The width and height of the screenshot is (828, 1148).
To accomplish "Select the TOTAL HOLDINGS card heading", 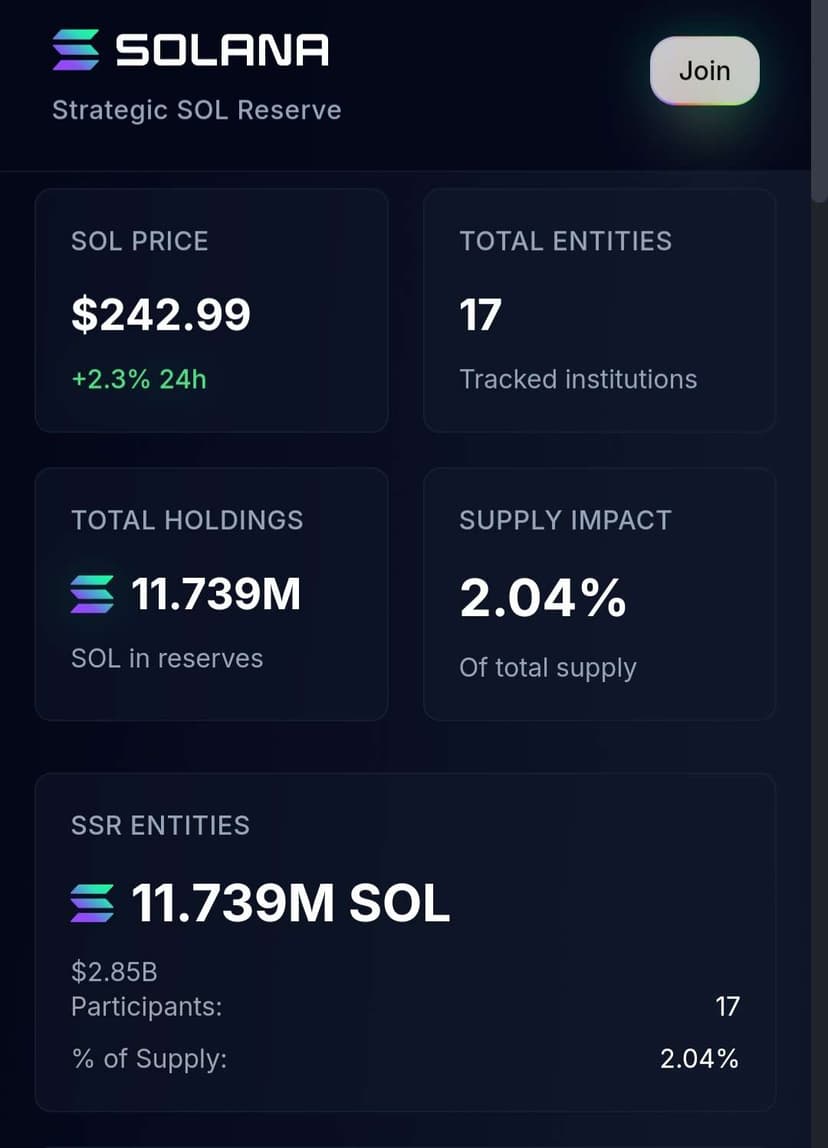I will pos(187,520).
